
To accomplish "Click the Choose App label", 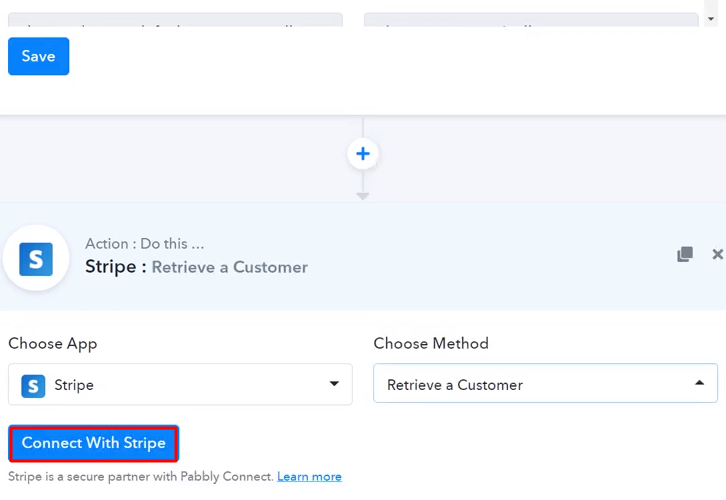I will 53,343.
